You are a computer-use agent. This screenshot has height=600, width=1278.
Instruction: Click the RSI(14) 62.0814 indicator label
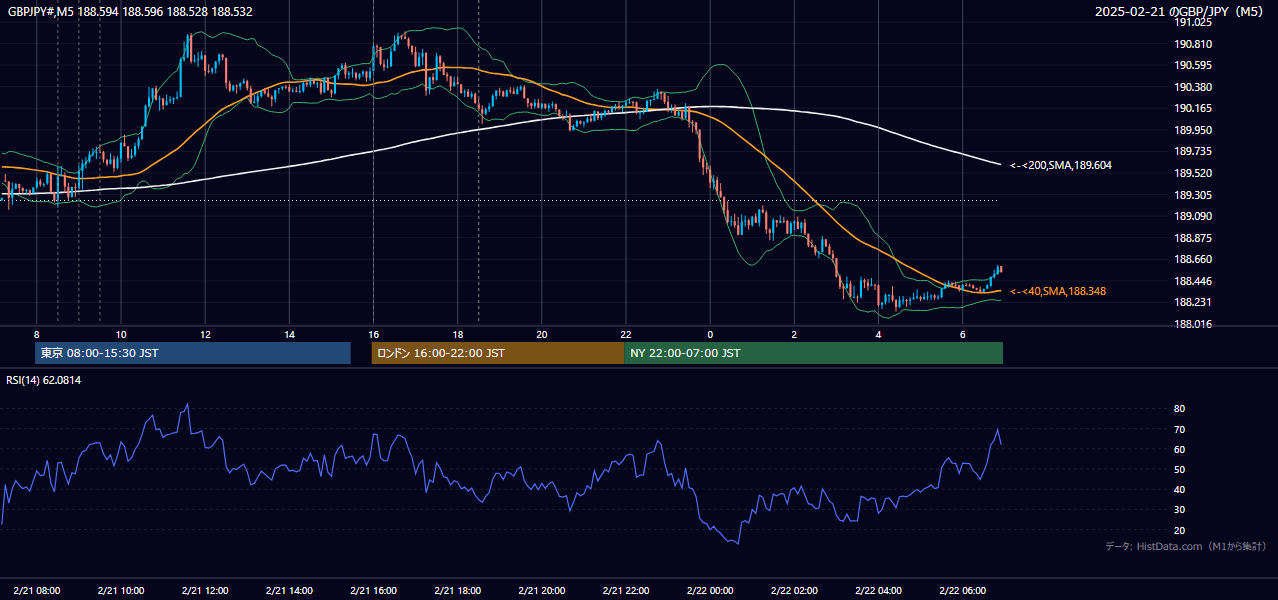click(44, 380)
